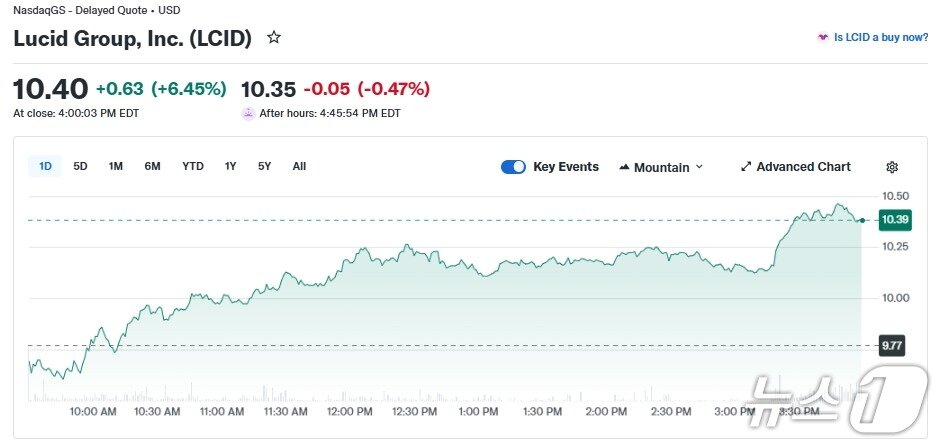Expand the Mountain chart type dropdown
The image size is (942, 447).
tap(699, 167)
